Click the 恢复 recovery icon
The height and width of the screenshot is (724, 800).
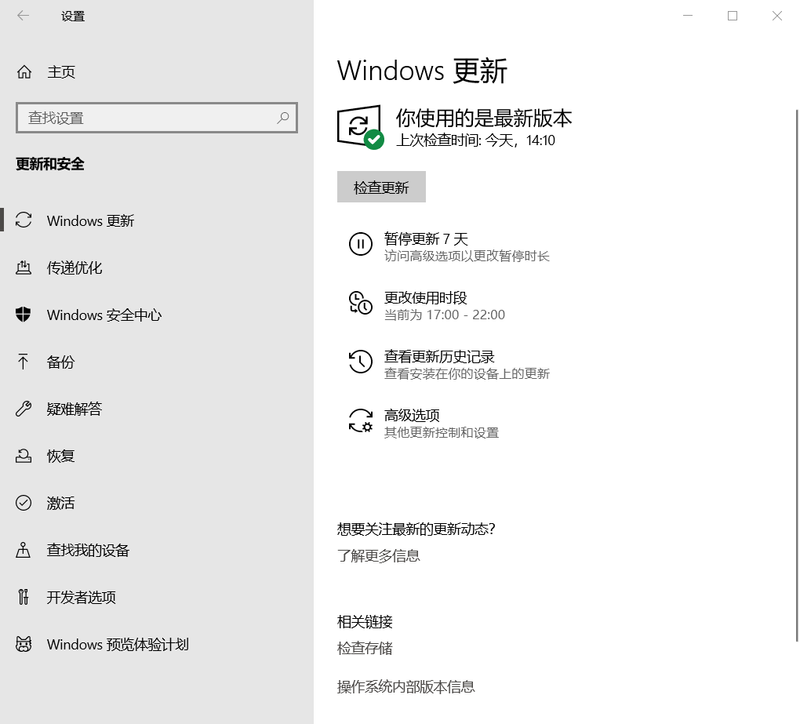(23, 456)
